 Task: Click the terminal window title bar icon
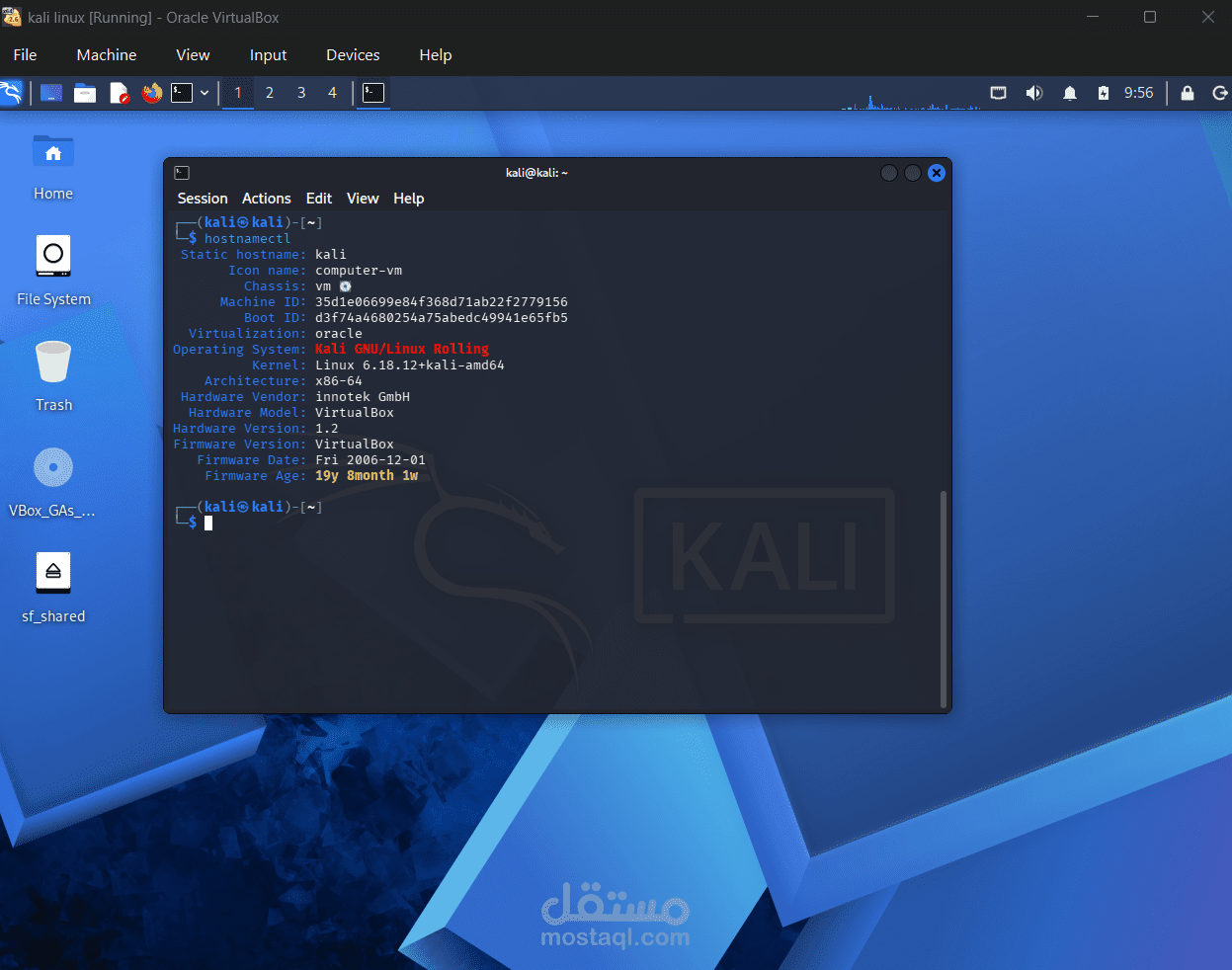[182, 173]
